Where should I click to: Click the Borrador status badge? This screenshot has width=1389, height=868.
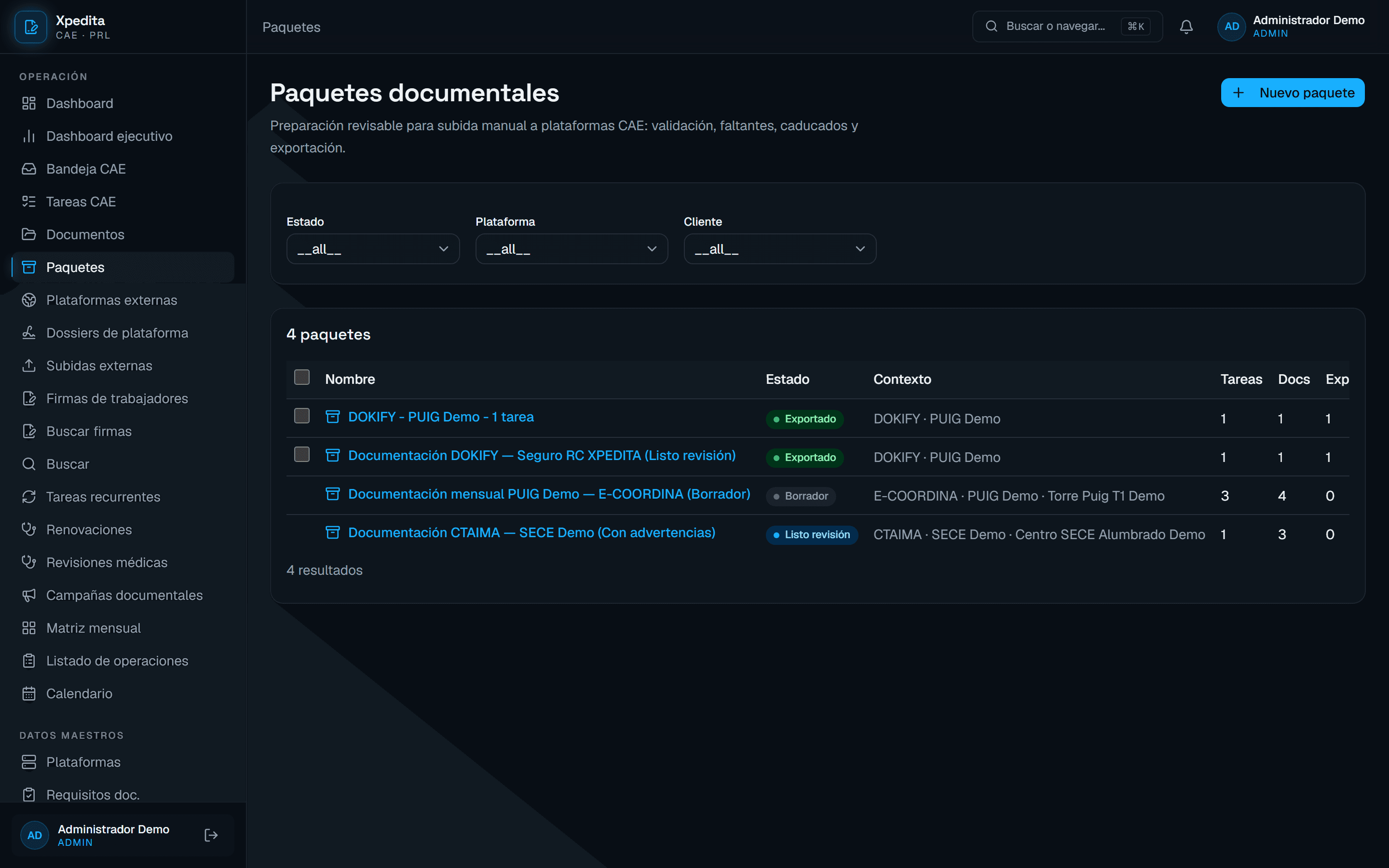click(x=801, y=496)
